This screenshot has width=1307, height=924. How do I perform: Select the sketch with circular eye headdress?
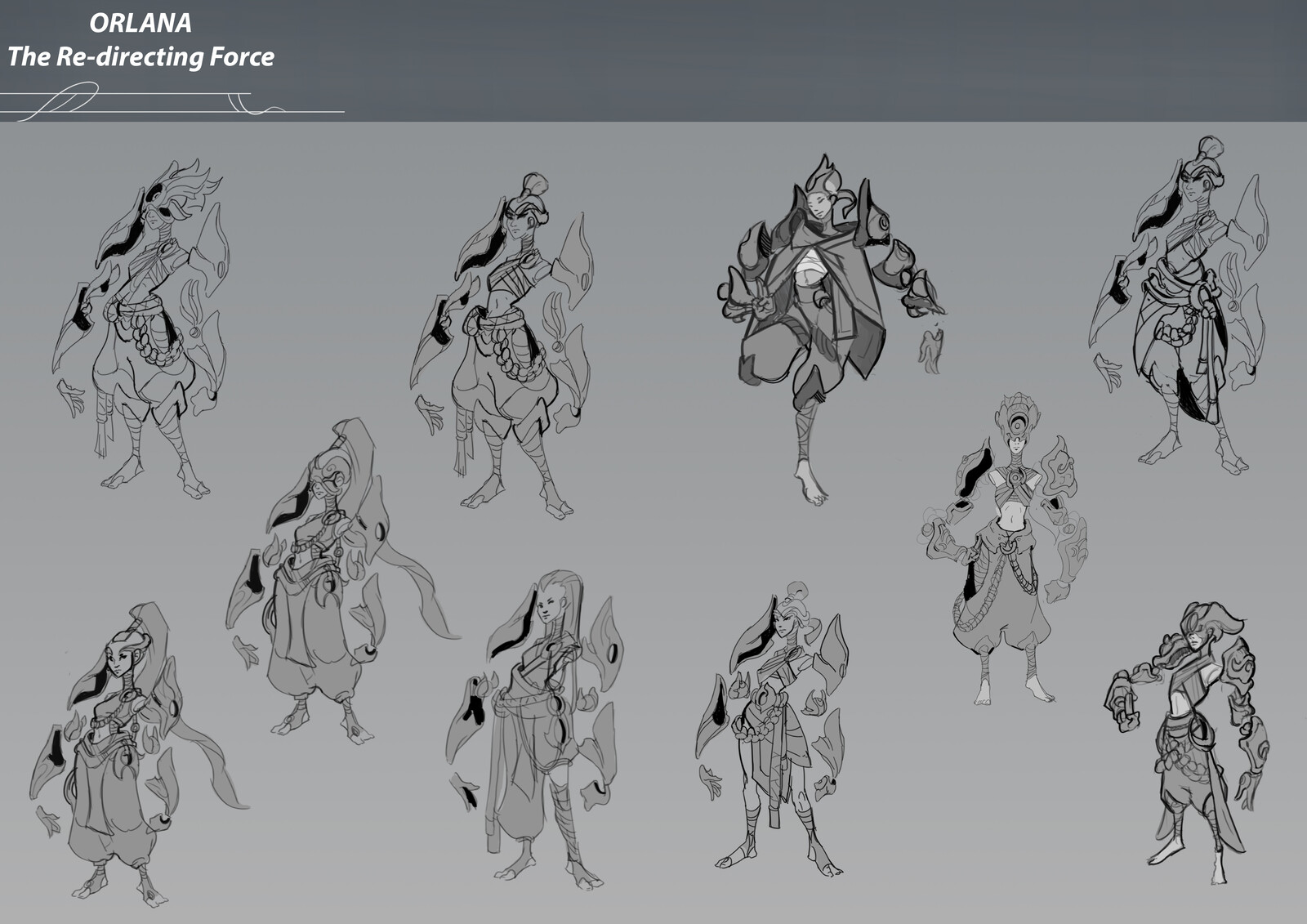pyautogui.click(x=1006, y=549)
